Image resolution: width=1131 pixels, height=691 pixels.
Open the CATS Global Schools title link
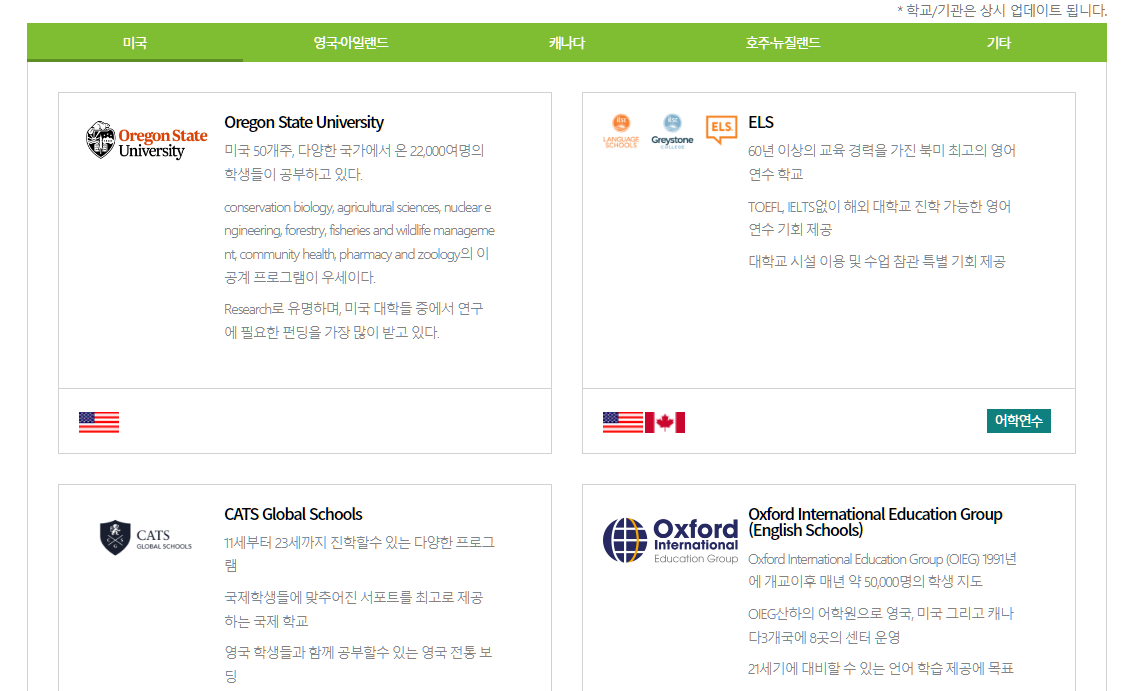pyautogui.click(x=293, y=514)
